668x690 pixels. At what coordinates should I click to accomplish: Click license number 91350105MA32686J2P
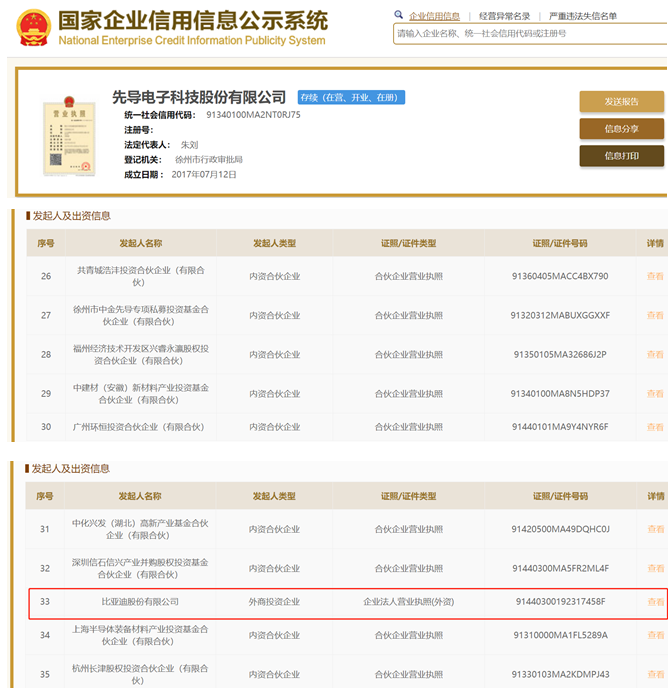click(560, 355)
